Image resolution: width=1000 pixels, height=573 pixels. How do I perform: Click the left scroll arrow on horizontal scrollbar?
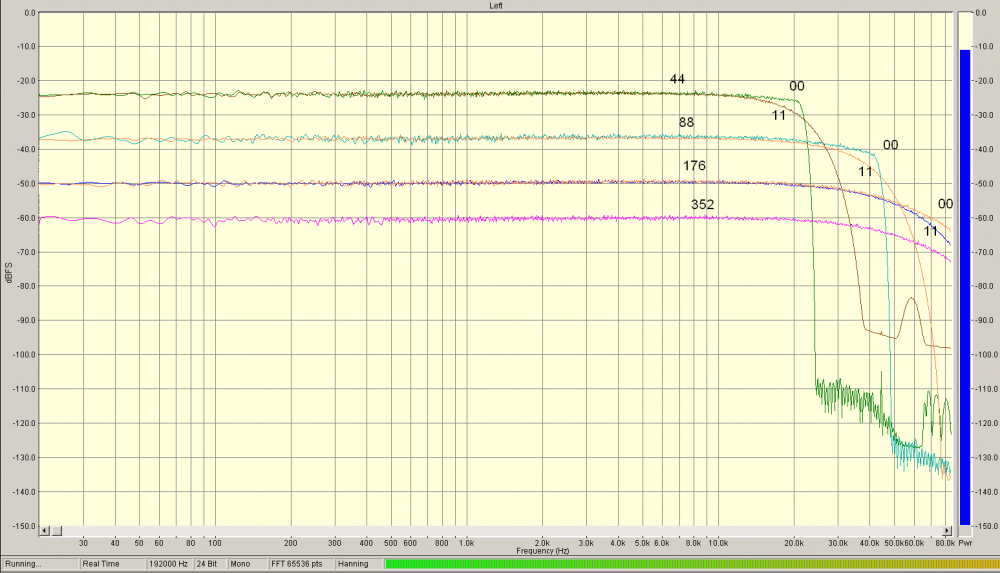tap(44, 531)
